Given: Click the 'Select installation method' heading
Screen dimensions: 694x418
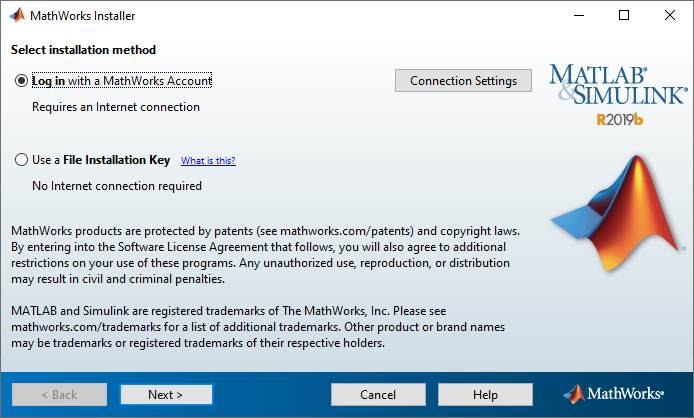Looking at the screenshot, I should coord(83,50).
